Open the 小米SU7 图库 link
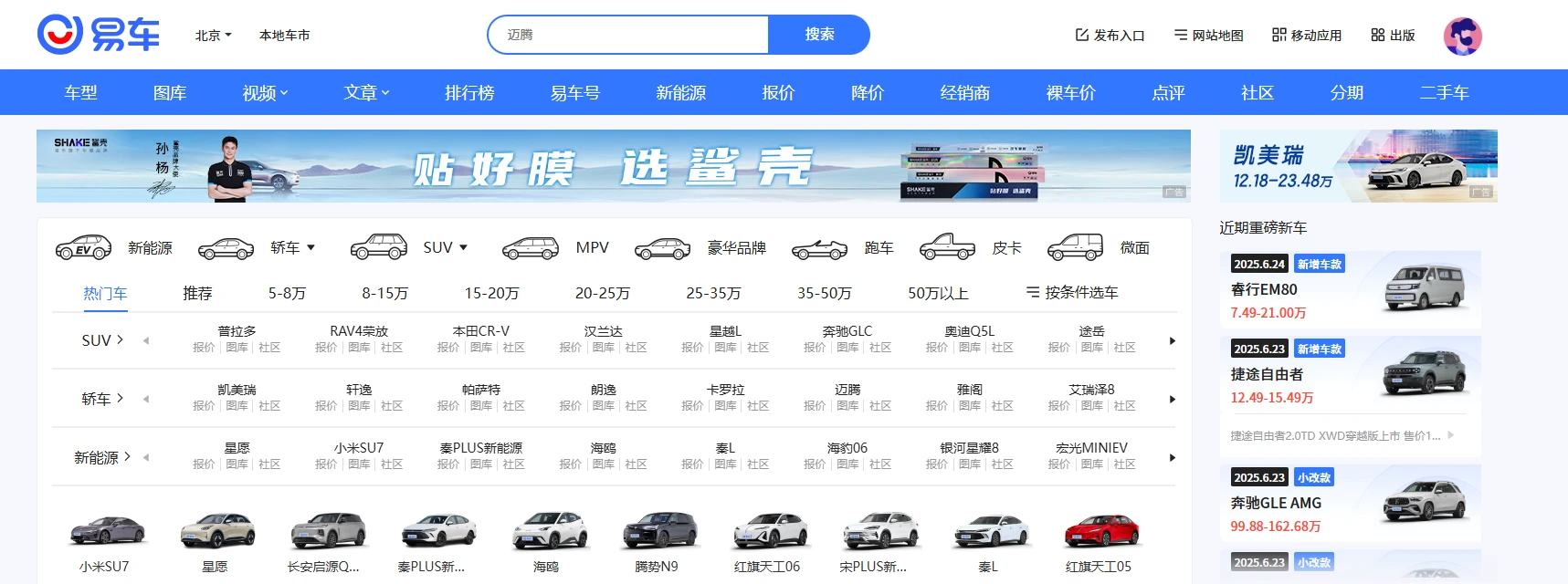This screenshot has width=1568, height=584. (x=359, y=464)
